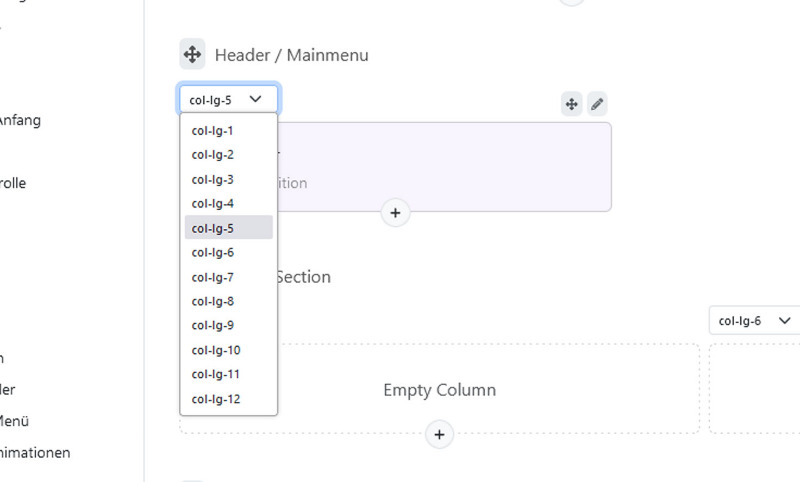800x482 pixels.
Task: Select col-lg-1 from the list
Action: [229, 131]
